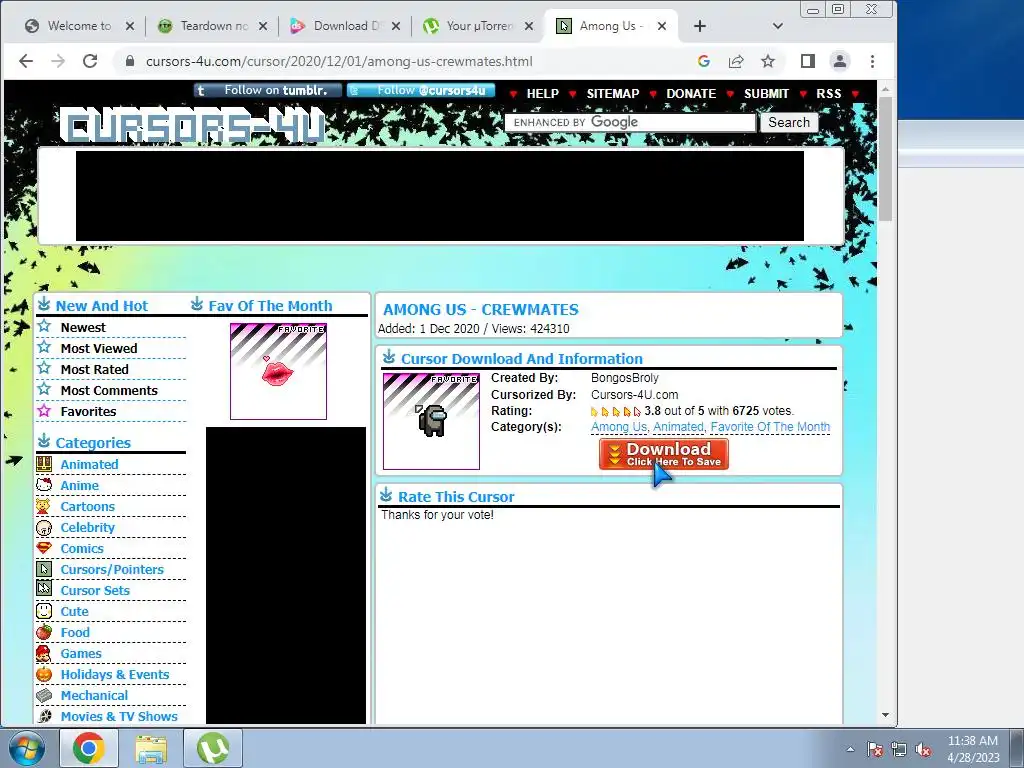Viewport: 1024px width, 768px height.
Task: Open the HELP menu item
Action: tap(543, 94)
